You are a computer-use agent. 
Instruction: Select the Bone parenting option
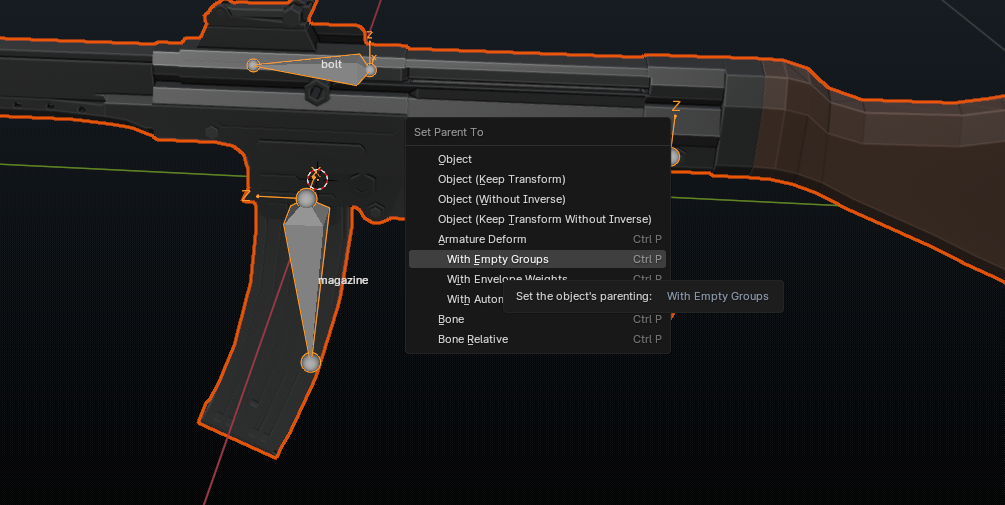click(451, 319)
